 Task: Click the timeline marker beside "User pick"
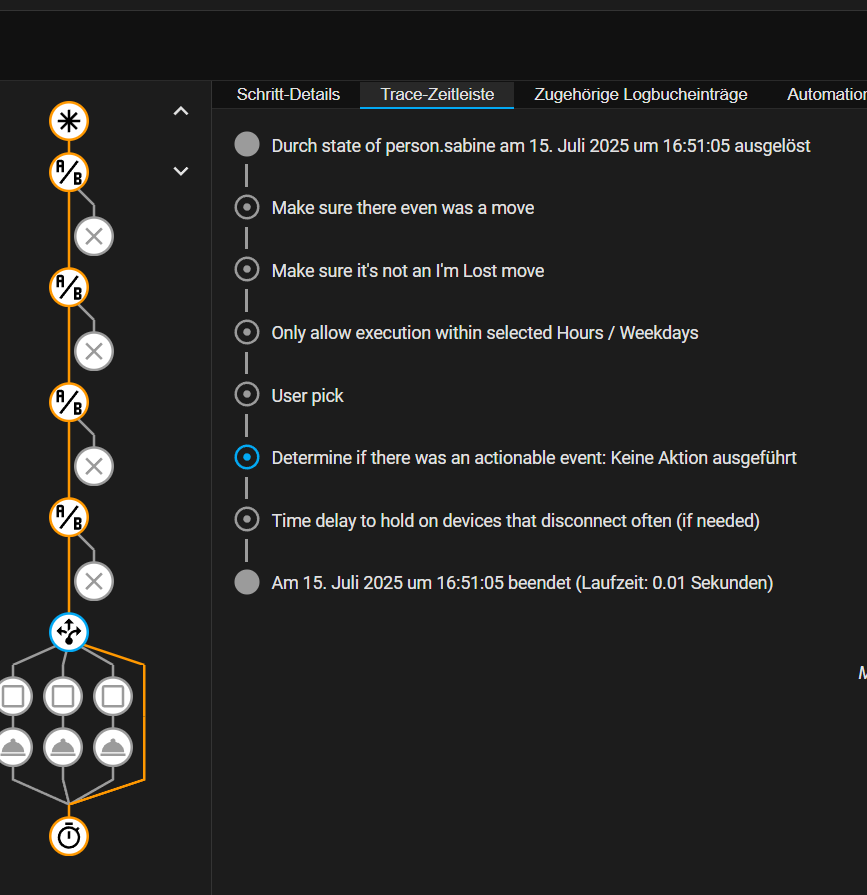(x=247, y=395)
